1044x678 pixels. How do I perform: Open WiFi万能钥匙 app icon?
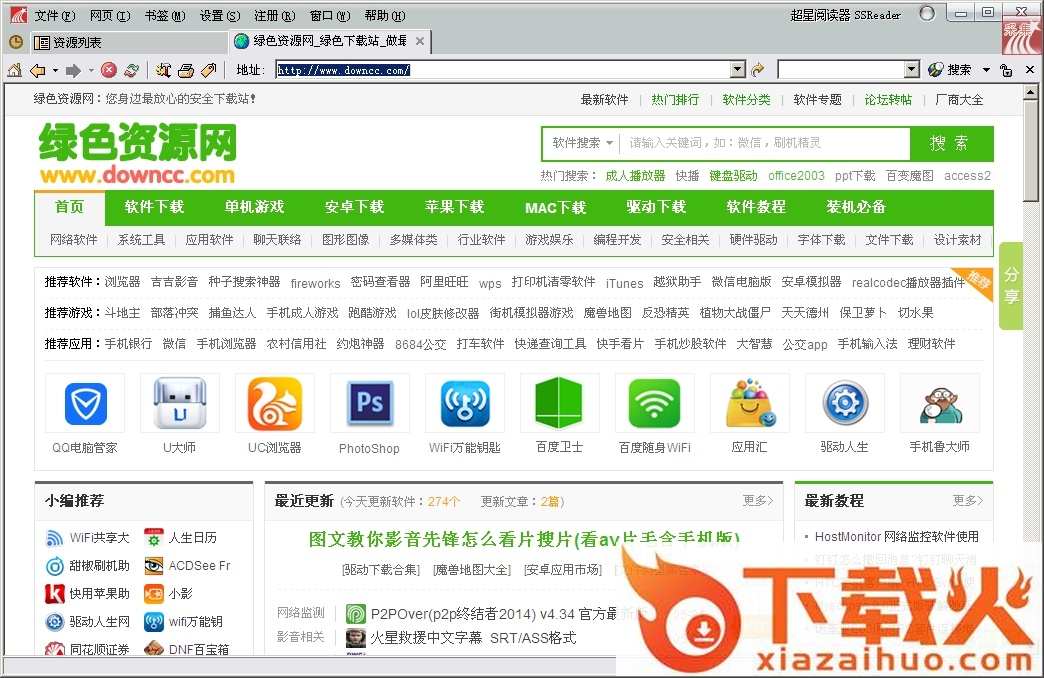coord(465,403)
